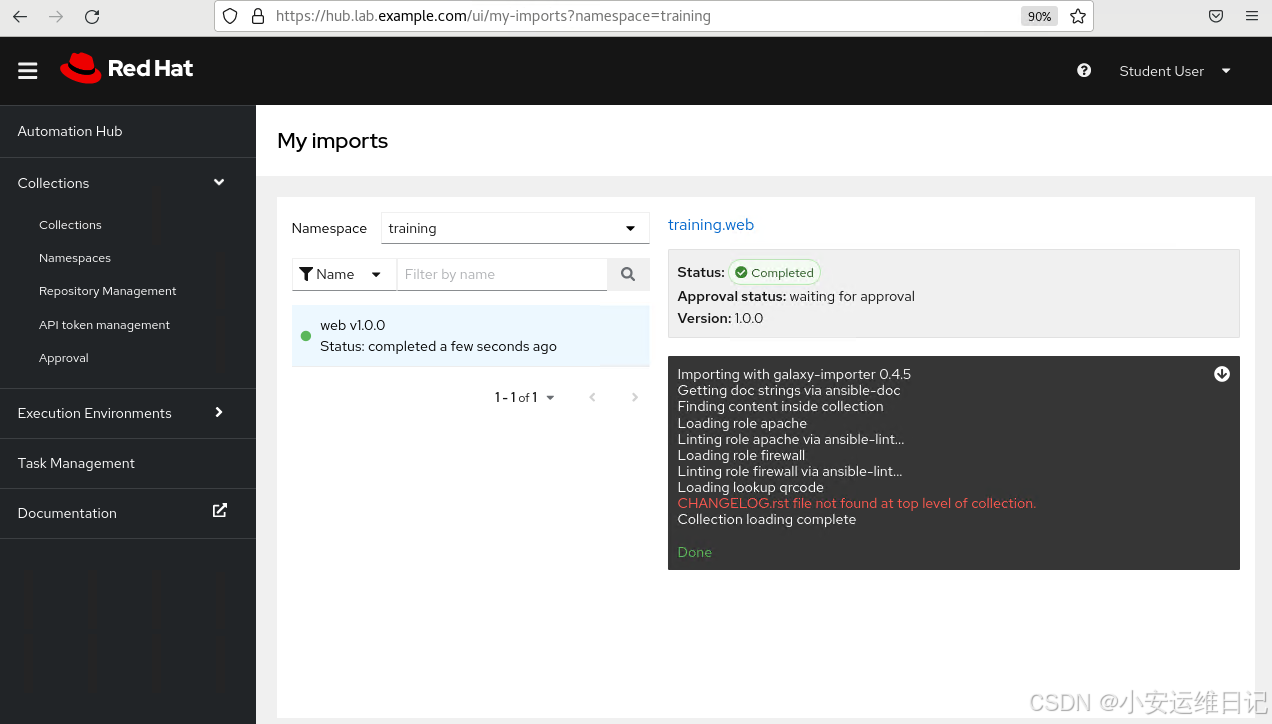Click 'Finding content inside collection' log line
Viewport: 1272px width, 724px height.
point(781,406)
